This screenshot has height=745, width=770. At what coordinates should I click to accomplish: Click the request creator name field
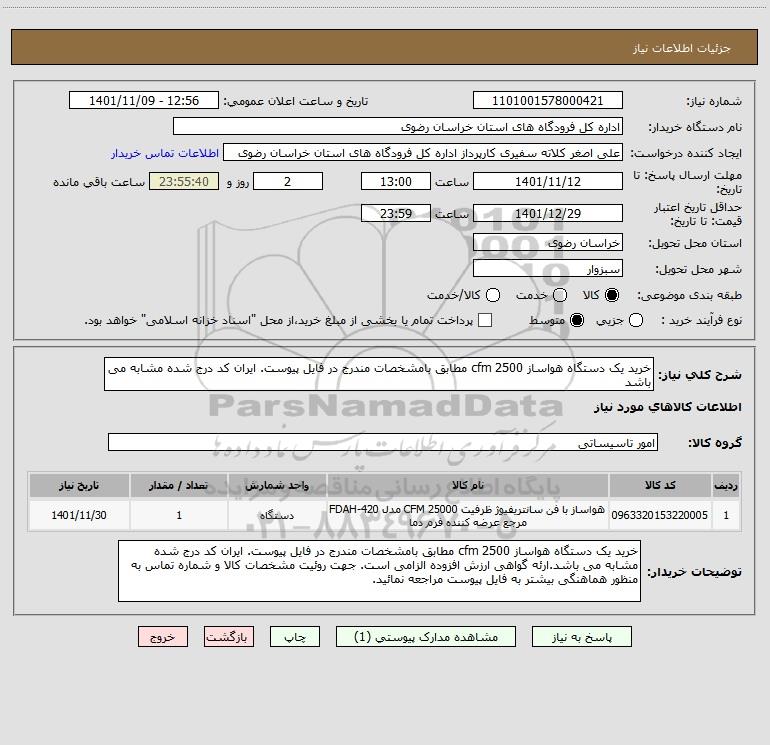click(423, 153)
